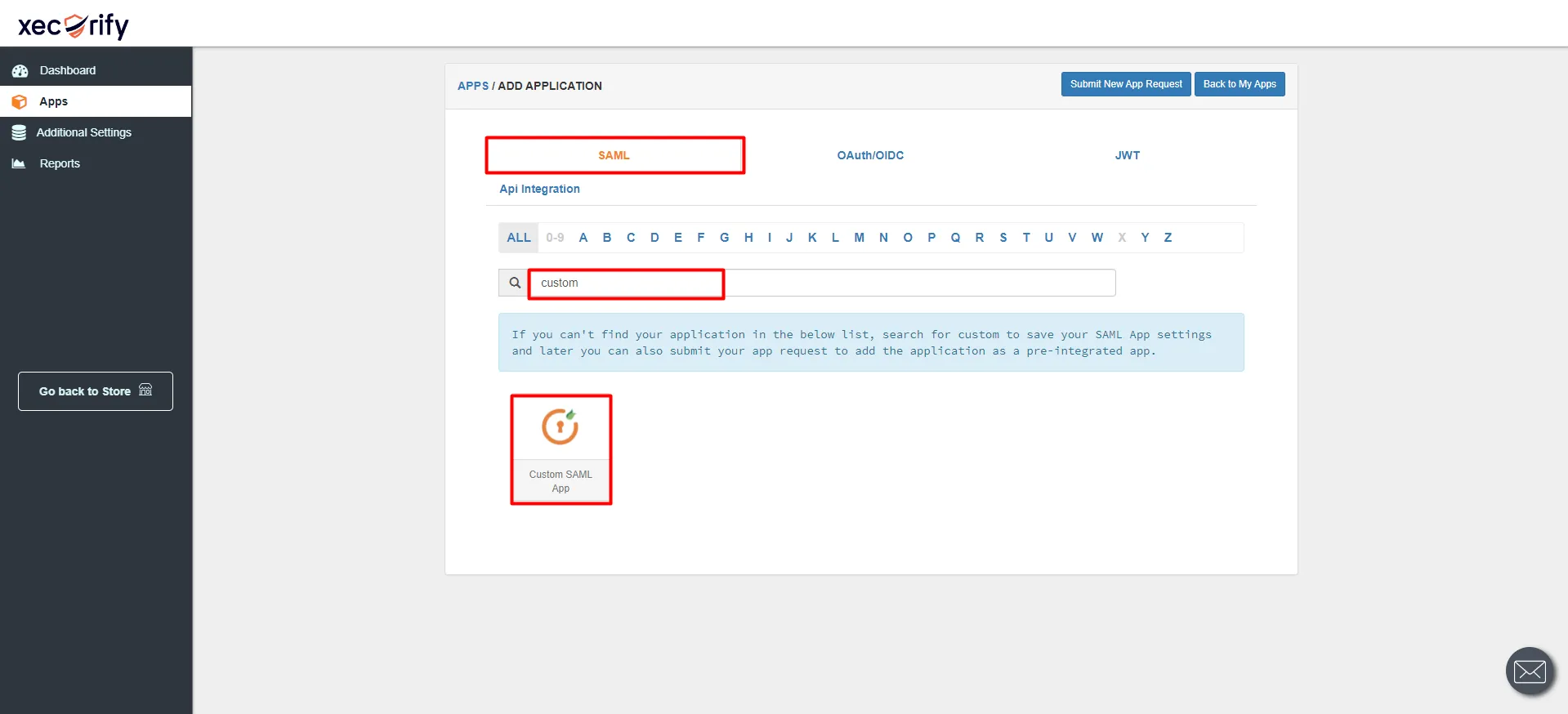
Task: Click the Additional Settings database icon
Action: pos(19,132)
